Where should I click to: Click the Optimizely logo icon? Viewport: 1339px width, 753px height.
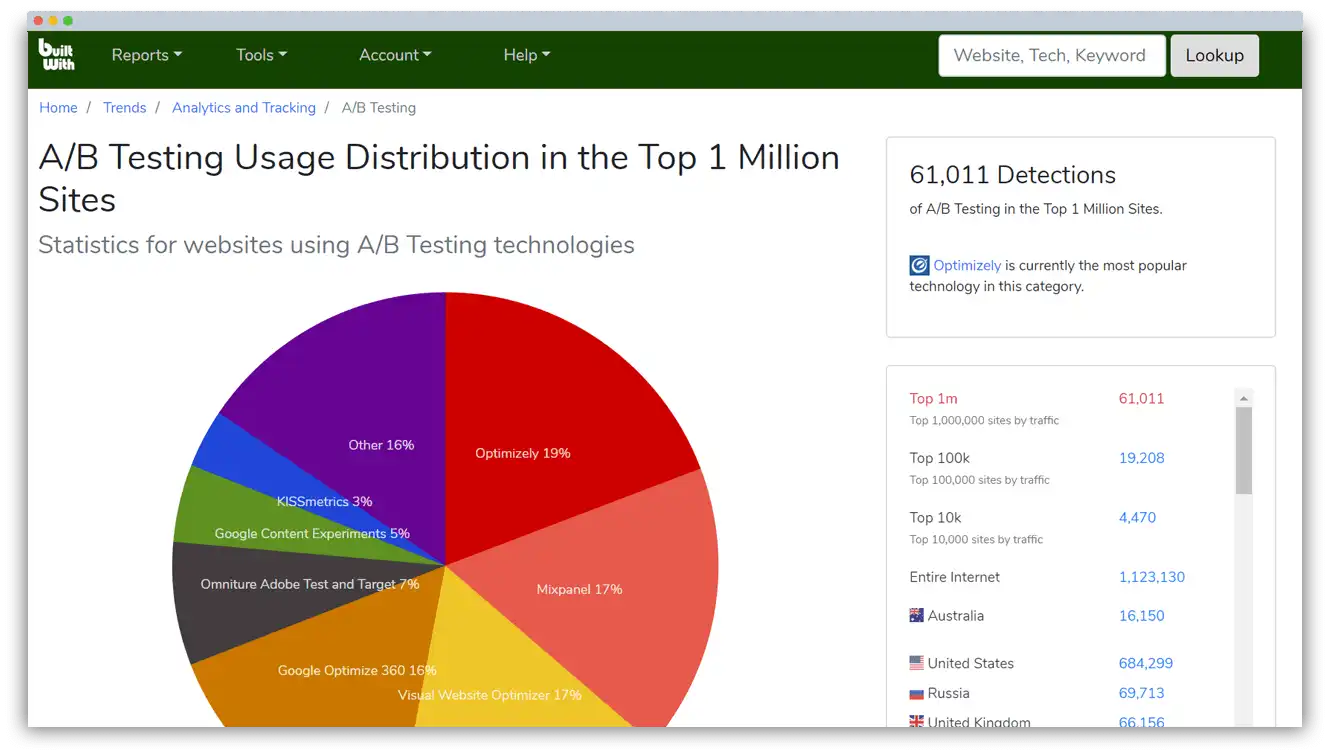[919, 266]
